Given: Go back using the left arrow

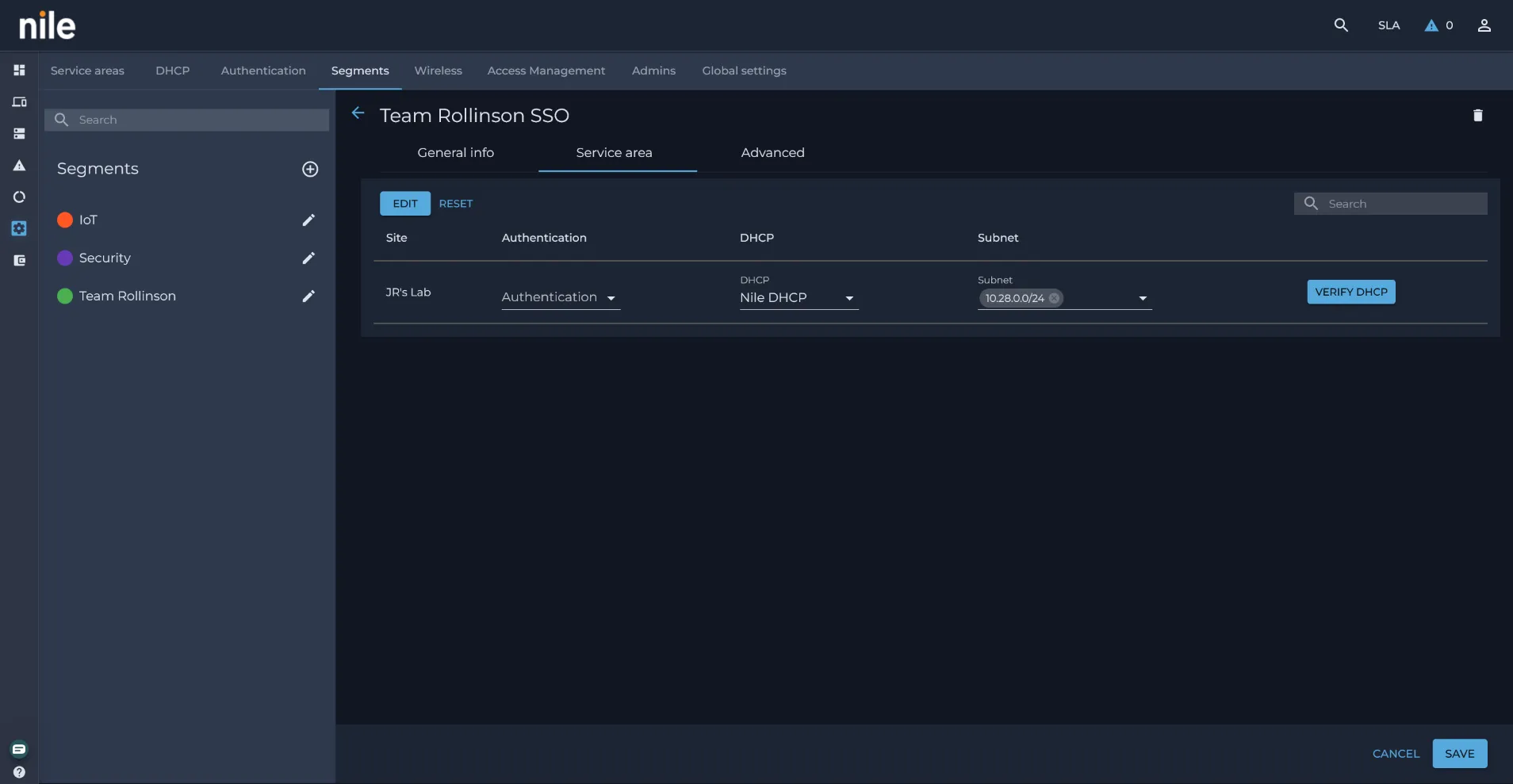Looking at the screenshot, I should click(x=358, y=113).
